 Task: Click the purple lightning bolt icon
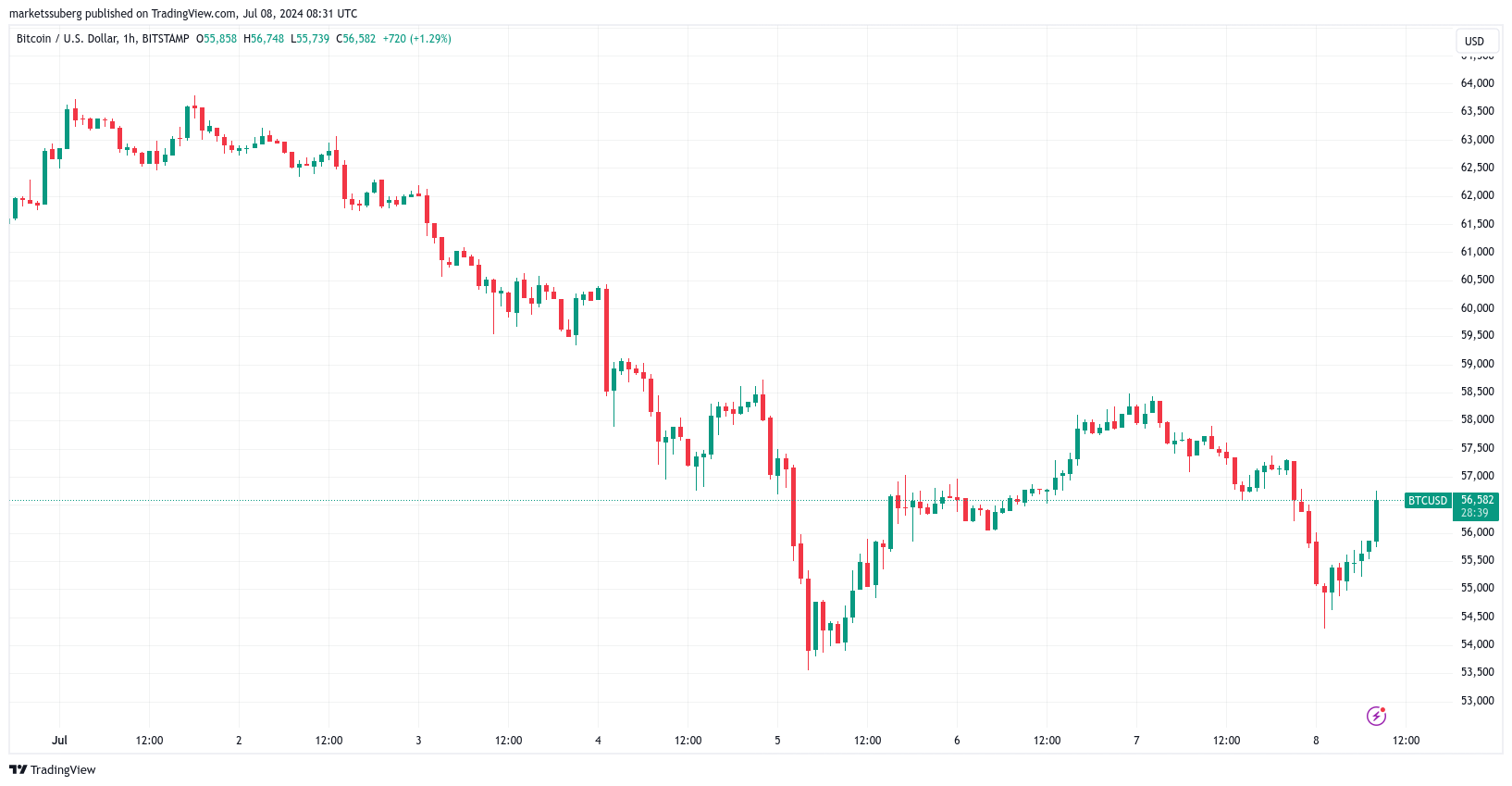coord(1376,716)
